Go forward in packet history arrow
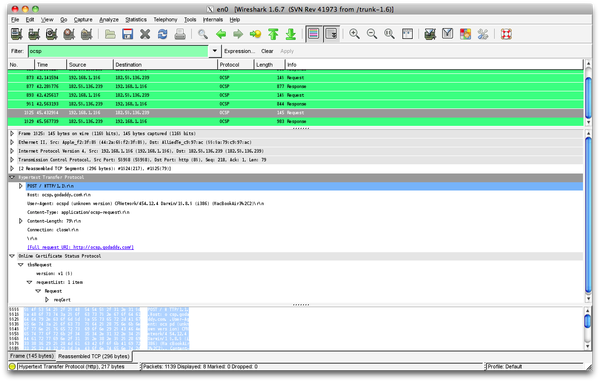 coord(238,34)
